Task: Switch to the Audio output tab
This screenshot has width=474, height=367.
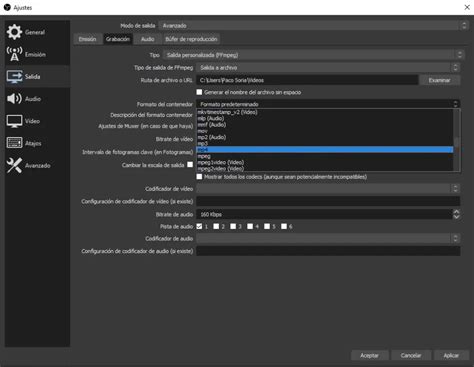Action: coord(147,39)
